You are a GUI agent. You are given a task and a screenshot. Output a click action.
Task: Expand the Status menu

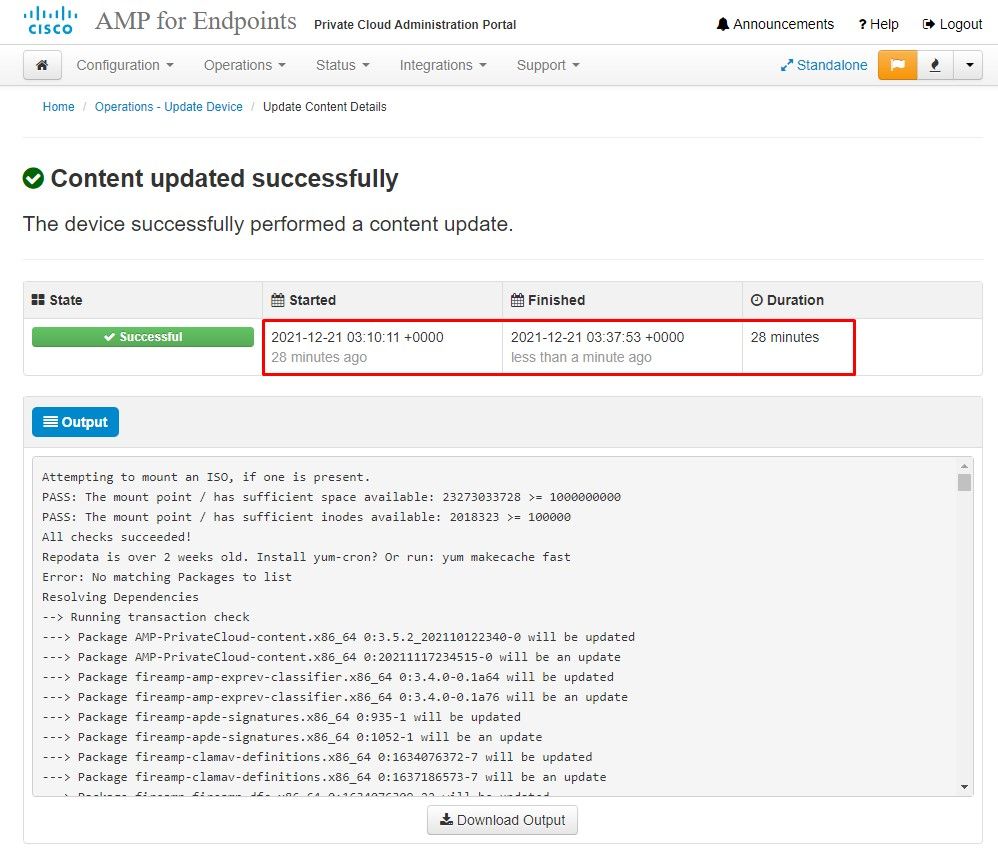(x=342, y=65)
